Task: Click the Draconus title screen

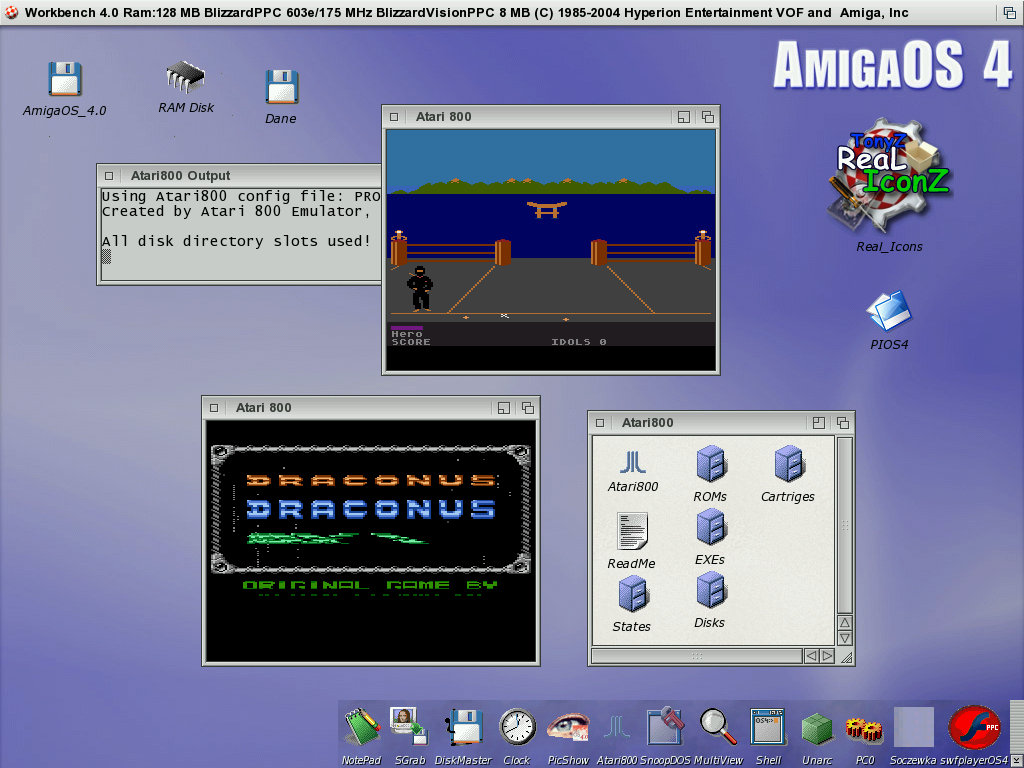Action: coord(371,541)
